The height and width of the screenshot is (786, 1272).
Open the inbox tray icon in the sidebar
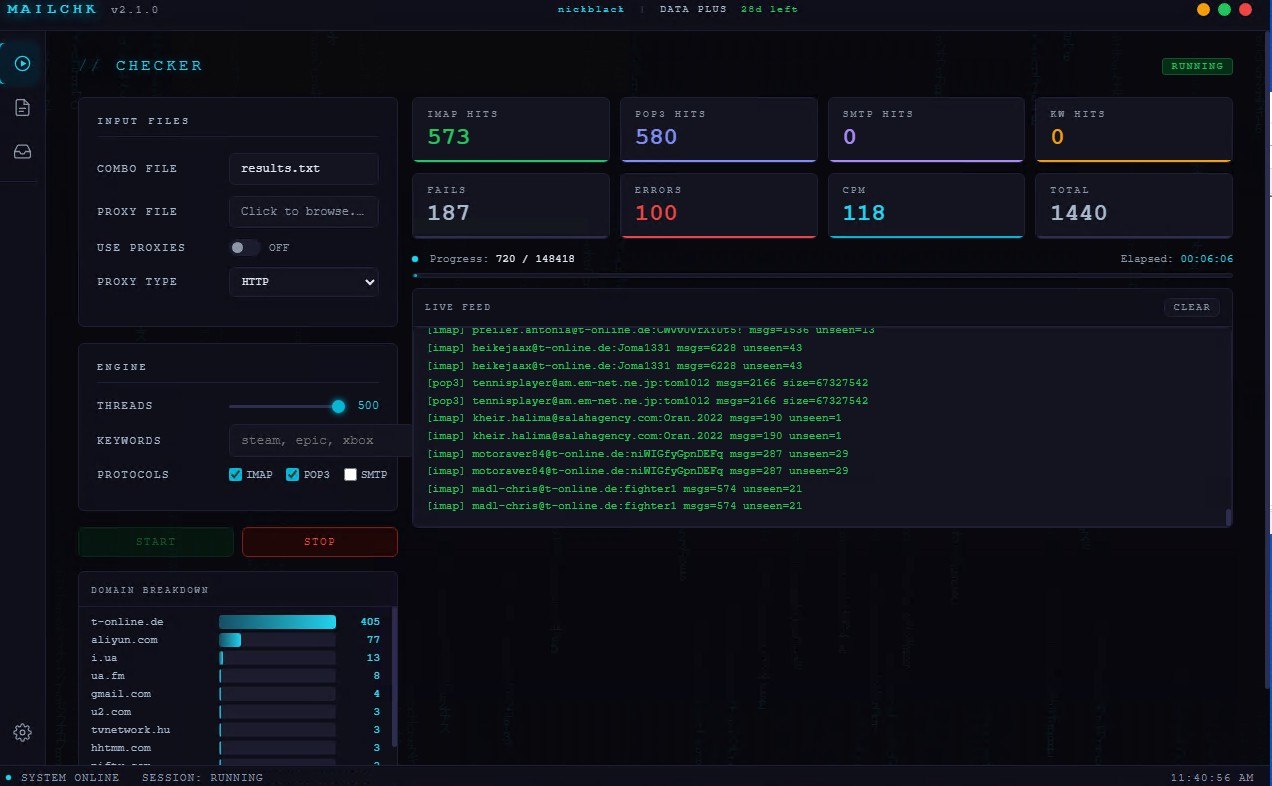coord(22,152)
